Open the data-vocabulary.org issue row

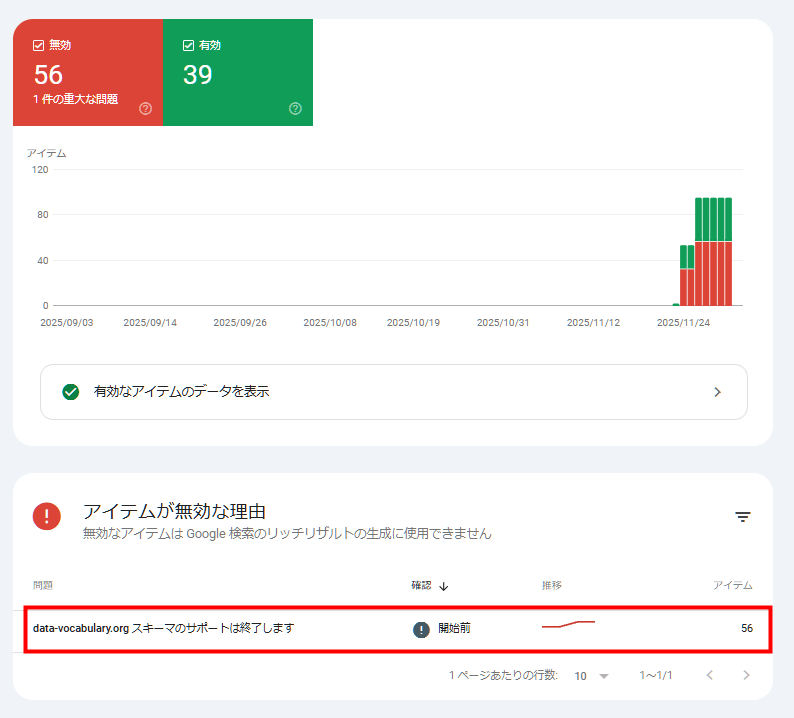click(x=164, y=629)
